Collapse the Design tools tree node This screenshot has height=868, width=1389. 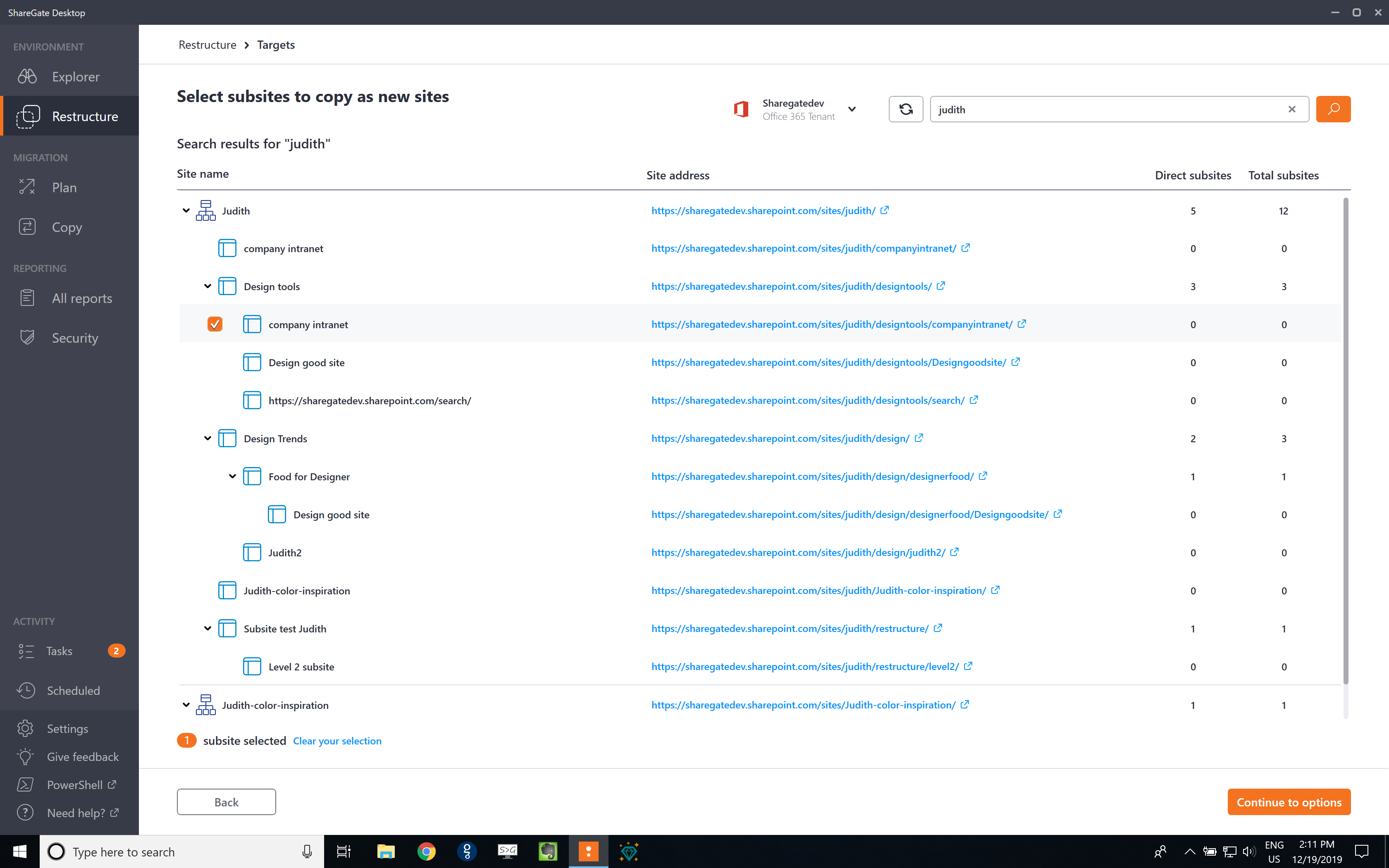207,286
